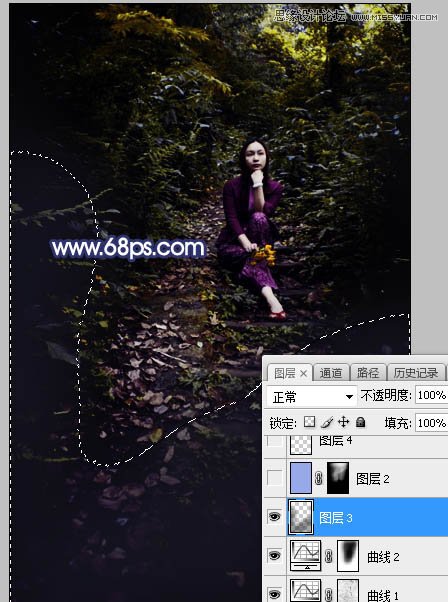Select the layer named 图层 3
The image size is (448, 602).
coord(336,518)
